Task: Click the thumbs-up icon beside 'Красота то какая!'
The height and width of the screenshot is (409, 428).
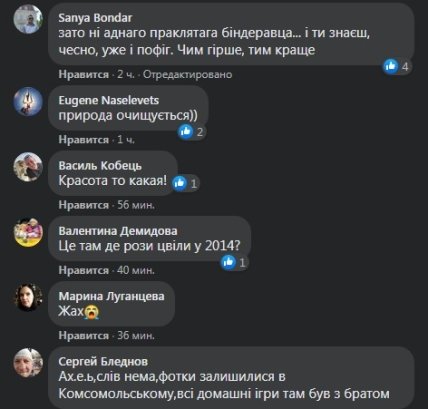Action: click(180, 183)
